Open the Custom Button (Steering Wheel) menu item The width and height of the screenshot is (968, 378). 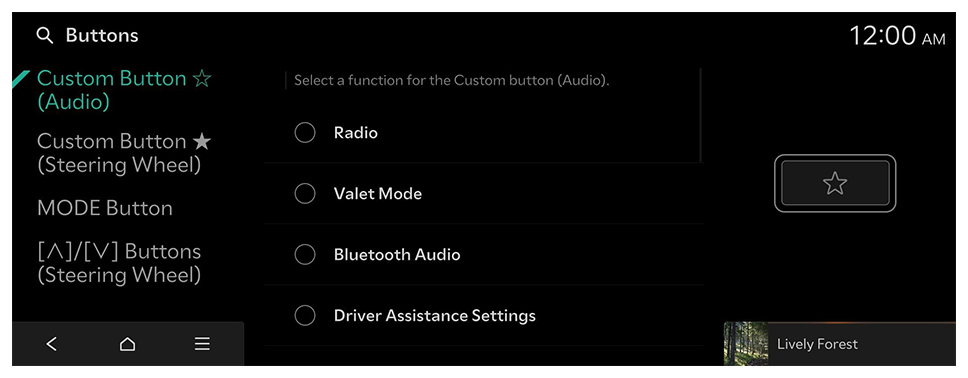[x=124, y=153]
